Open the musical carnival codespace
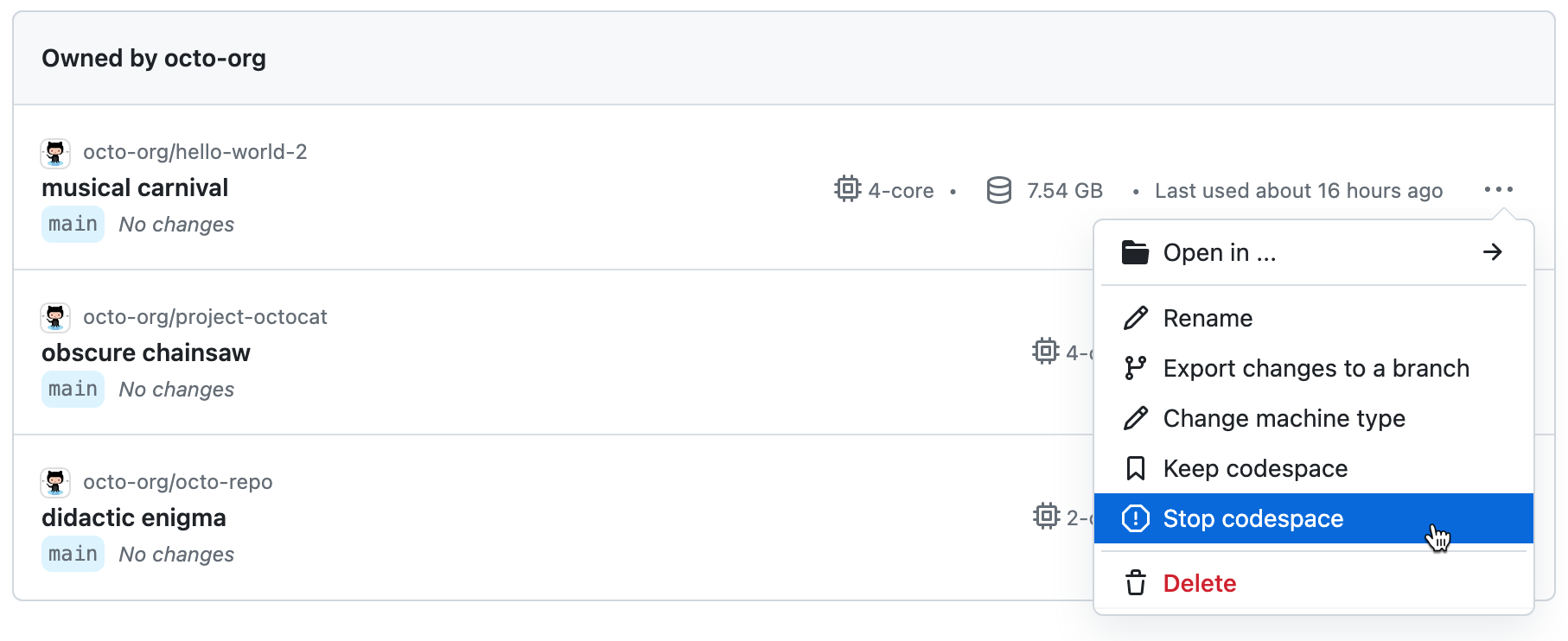 coord(135,187)
